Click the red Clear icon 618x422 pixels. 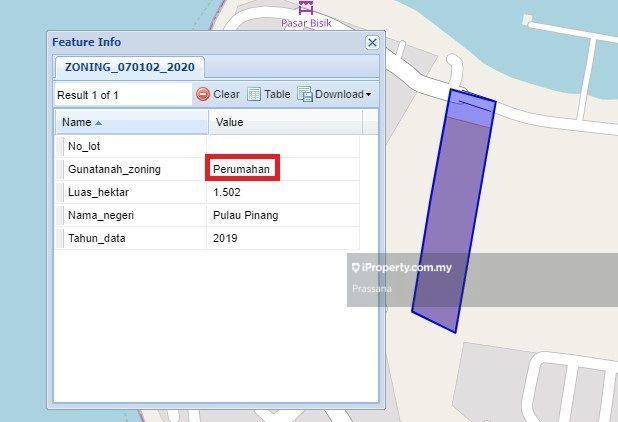click(203, 94)
